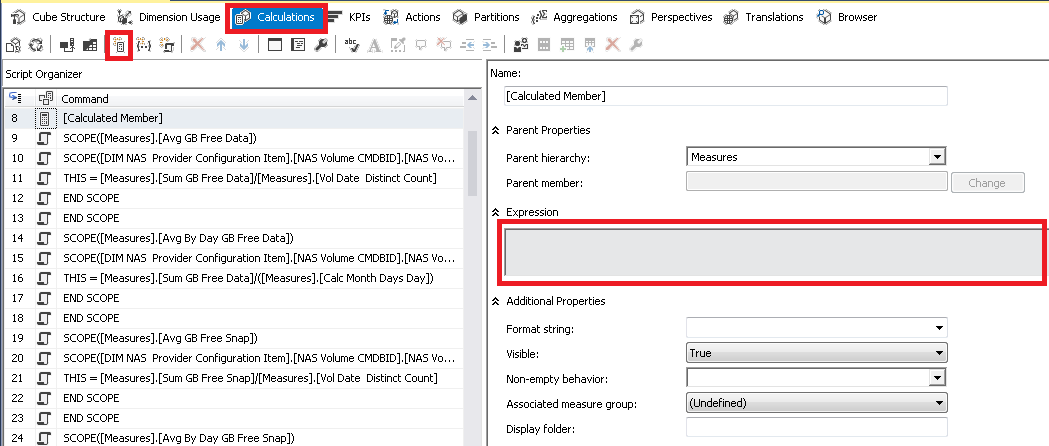Open the KPIs tab
Viewport: 1049px width, 446px height.
tap(350, 17)
